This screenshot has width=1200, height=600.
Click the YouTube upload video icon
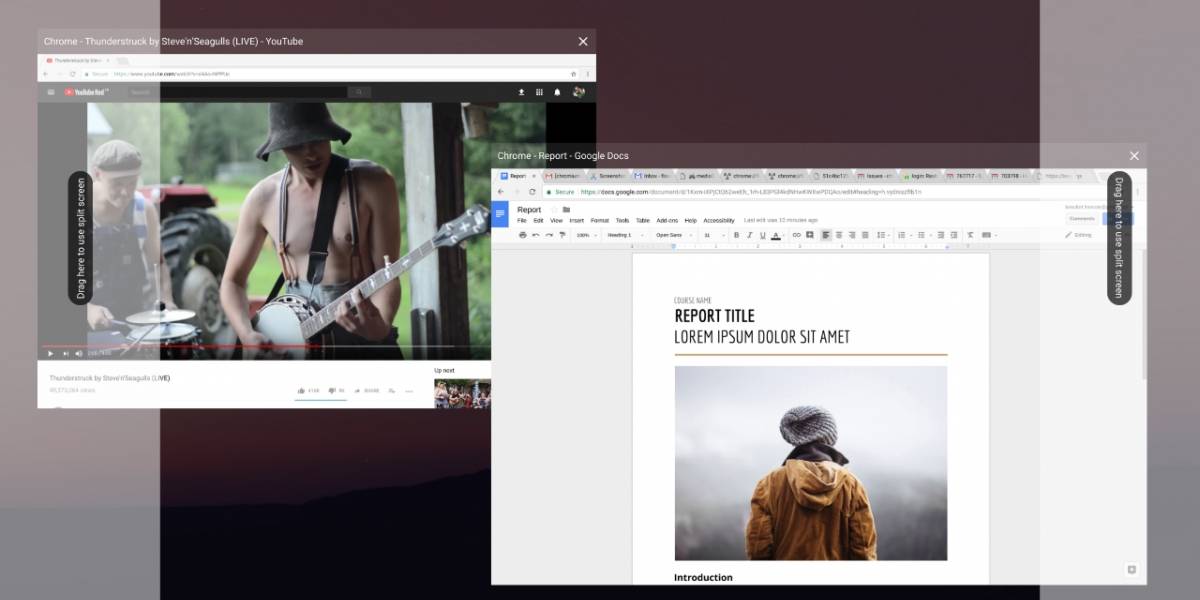click(x=521, y=92)
